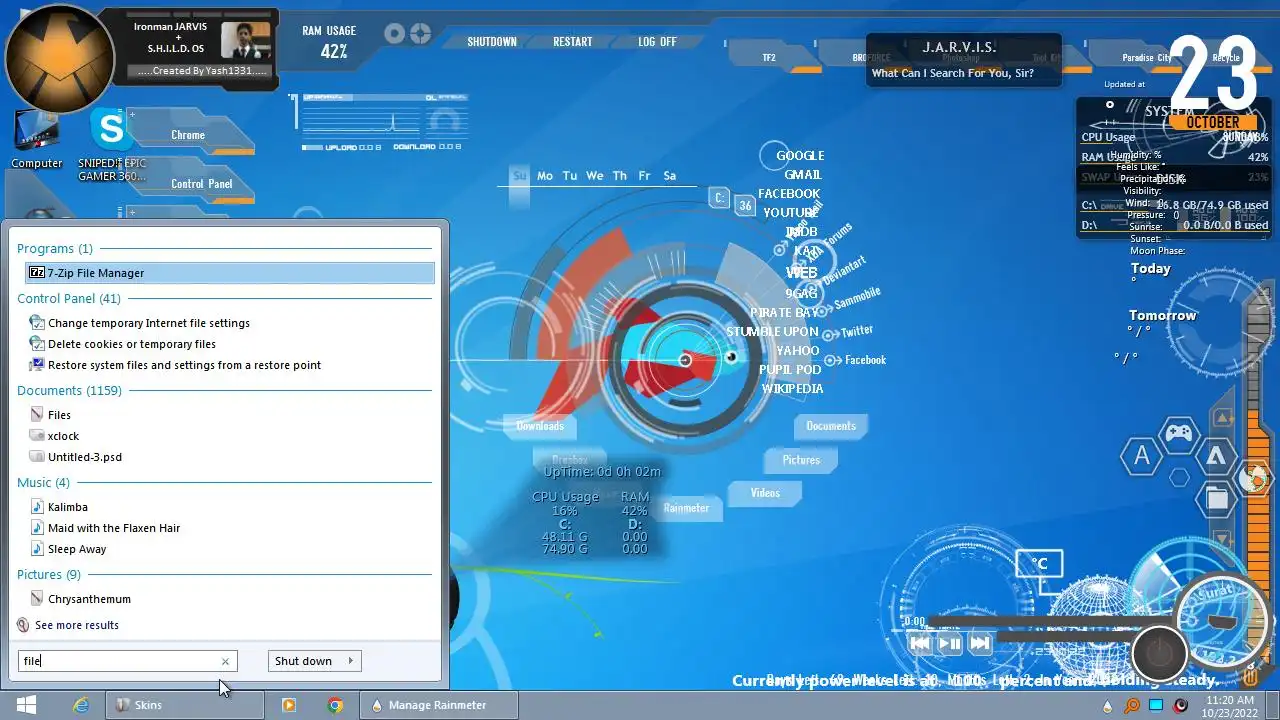Open the Rainmeter tile
Screen dimensions: 1280x720
pos(686,508)
